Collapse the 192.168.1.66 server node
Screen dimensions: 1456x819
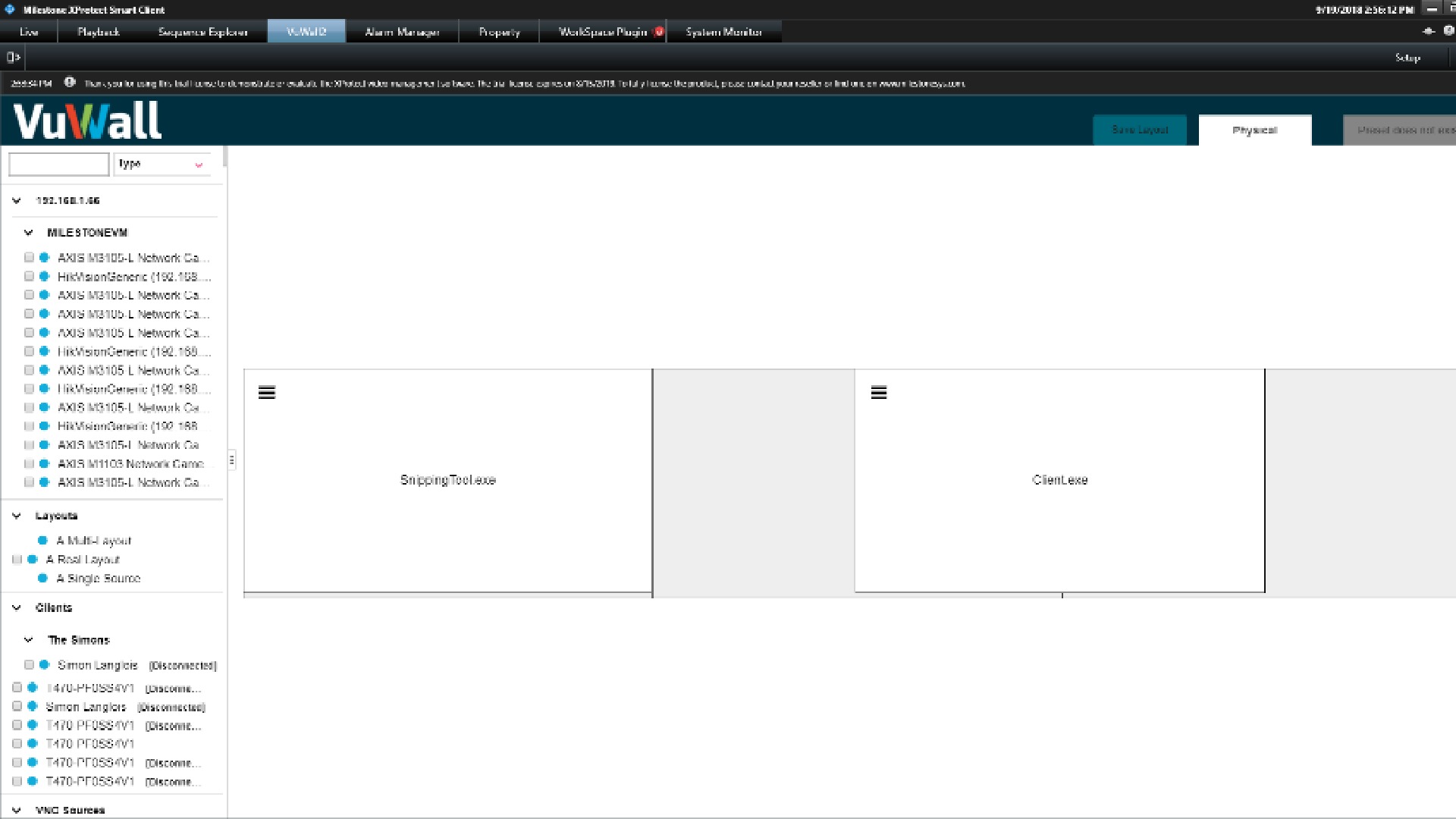[17, 201]
